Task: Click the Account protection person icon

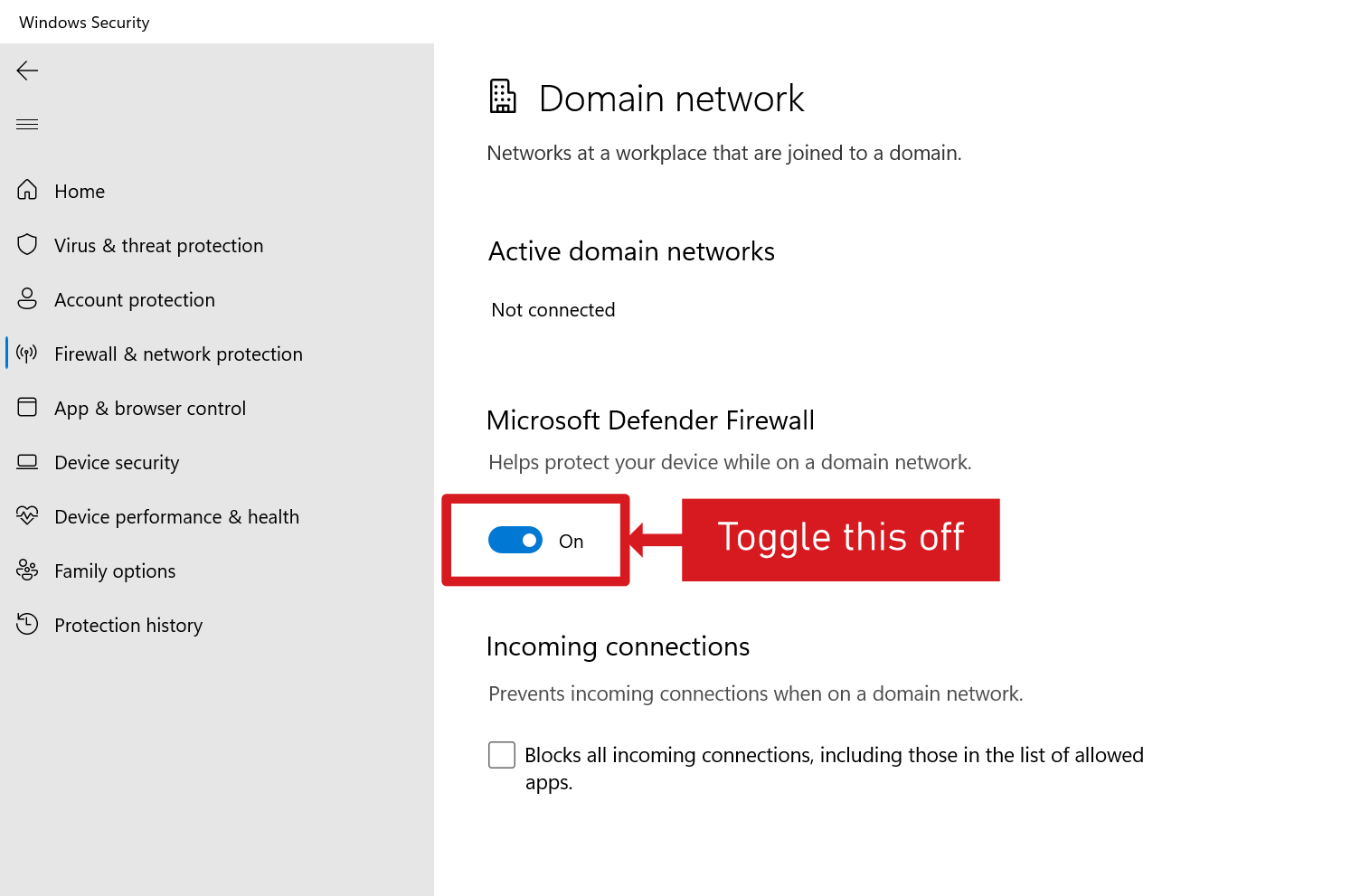Action: 27,298
